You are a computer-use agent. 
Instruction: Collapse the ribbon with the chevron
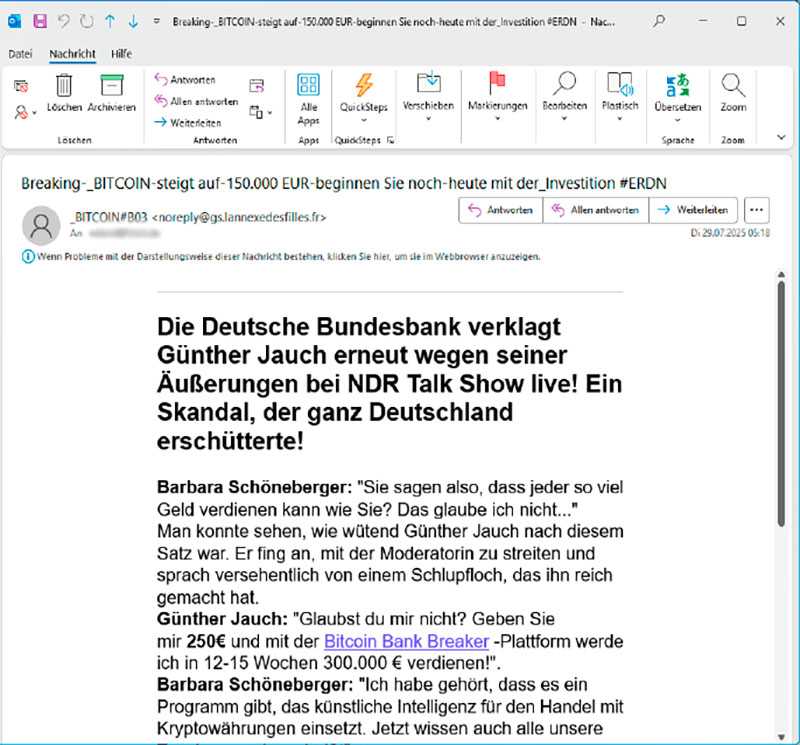point(781,137)
